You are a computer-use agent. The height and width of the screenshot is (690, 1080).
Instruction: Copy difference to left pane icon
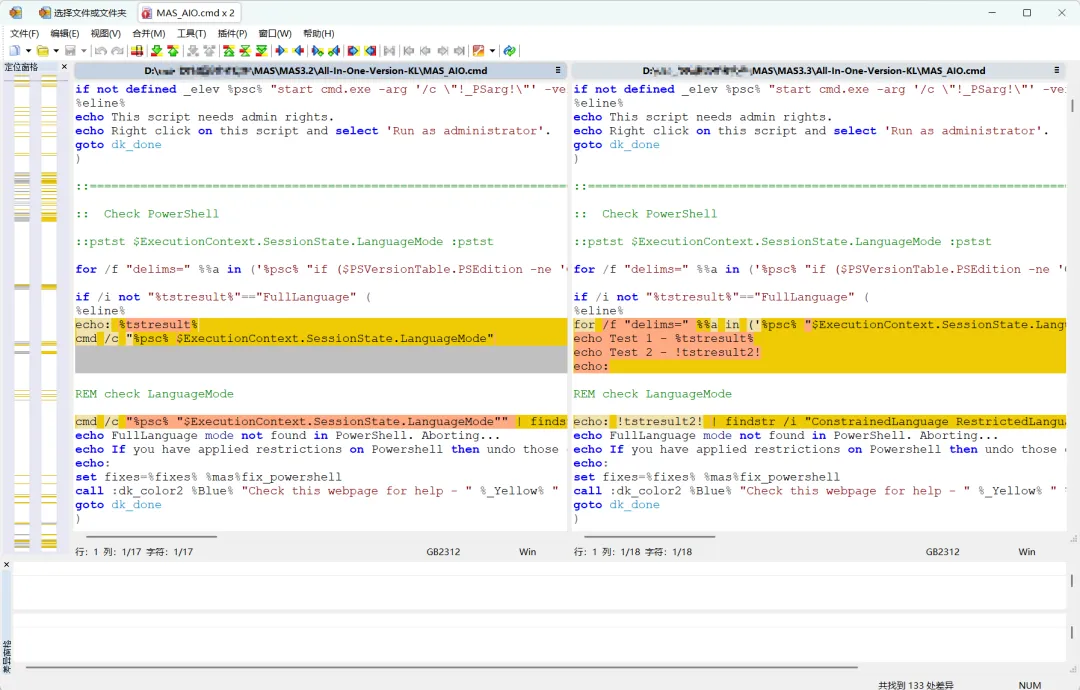[x=298, y=51]
